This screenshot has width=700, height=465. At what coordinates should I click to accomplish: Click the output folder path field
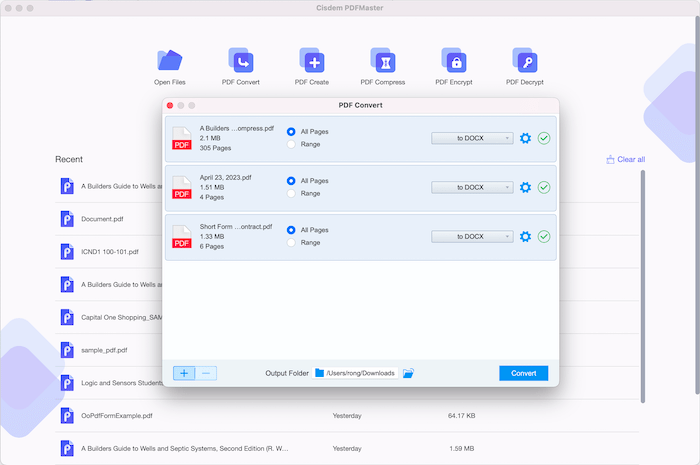coord(355,373)
